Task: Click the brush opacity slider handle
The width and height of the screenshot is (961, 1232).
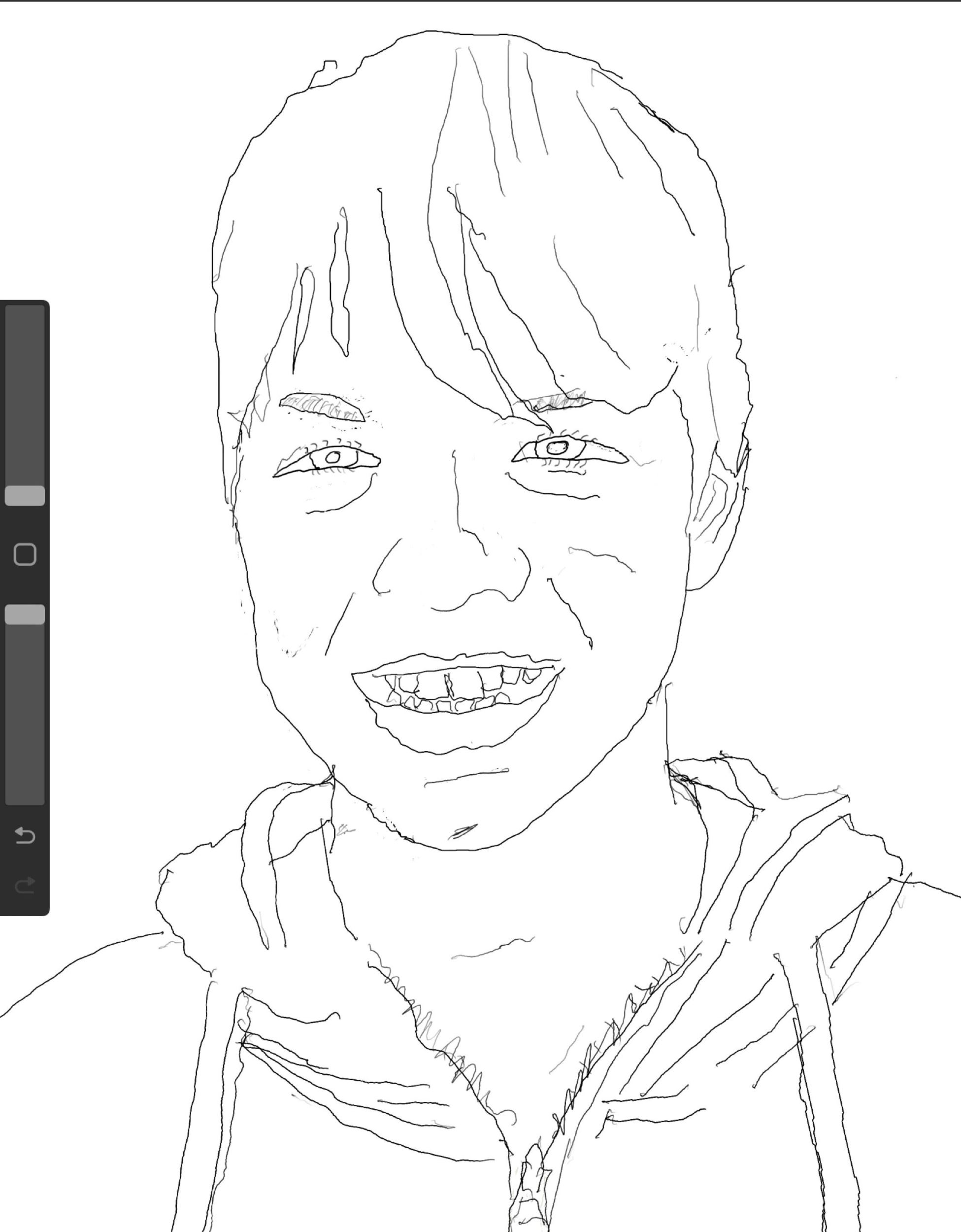Action: (25, 615)
